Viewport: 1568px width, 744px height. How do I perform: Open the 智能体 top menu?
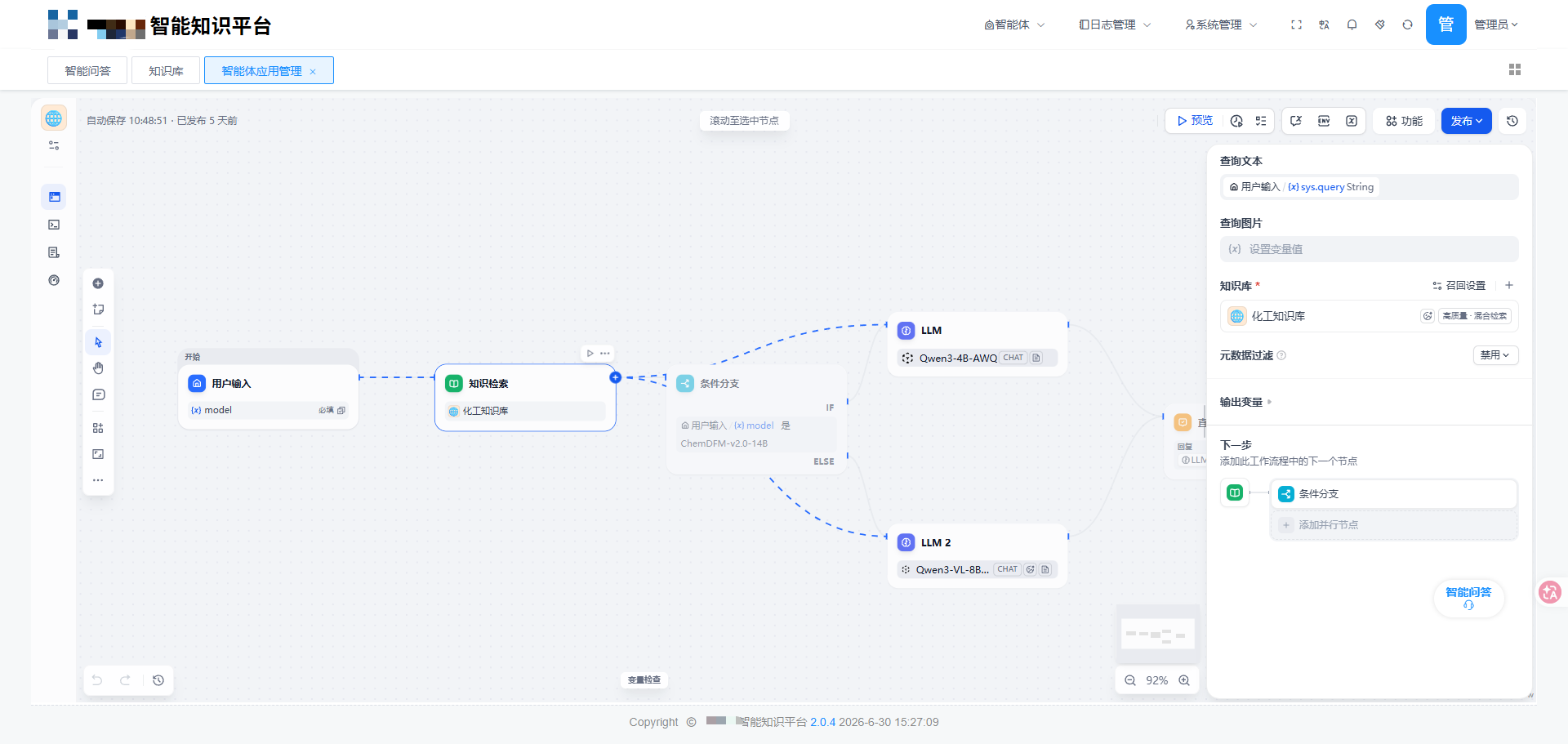(x=1014, y=25)
